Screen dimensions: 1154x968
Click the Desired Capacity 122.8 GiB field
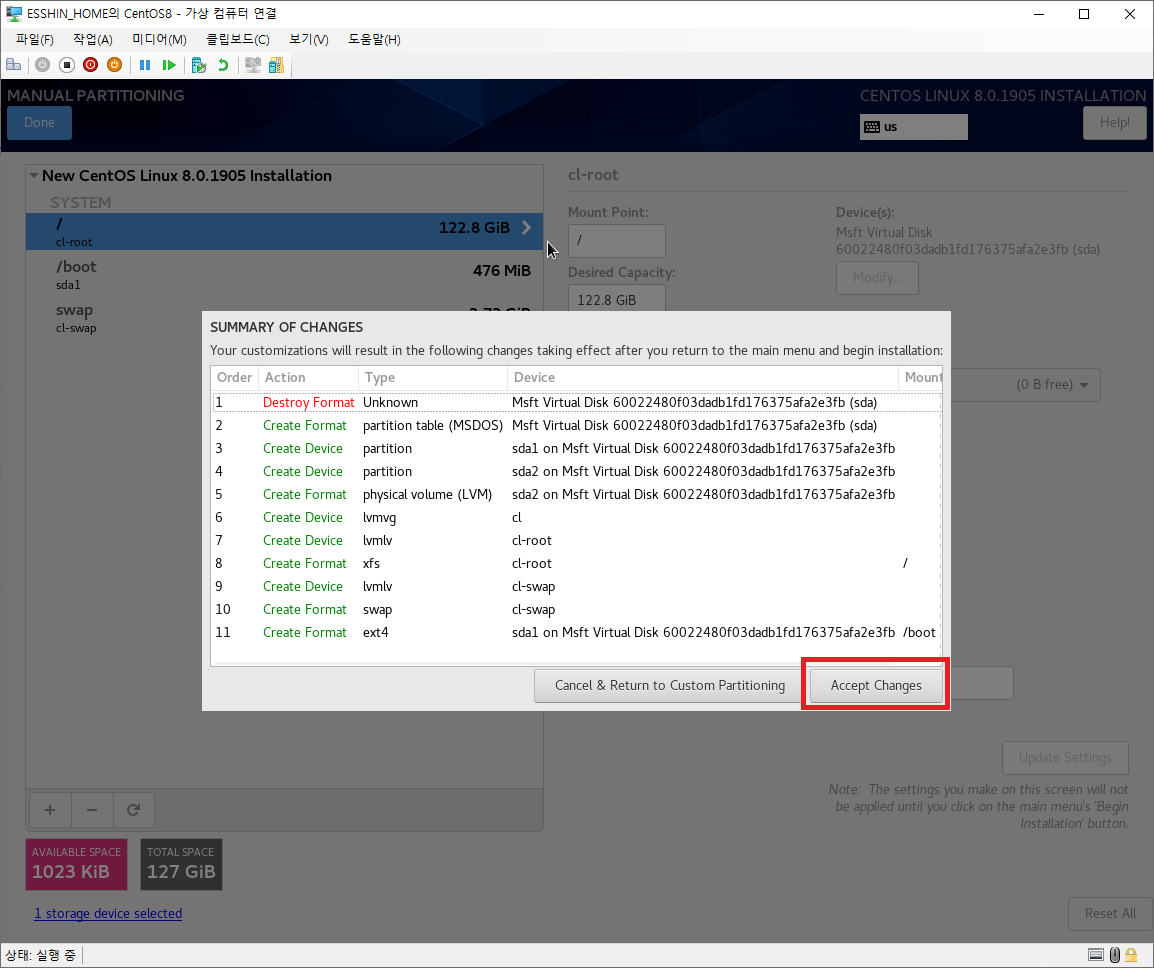pos(617,298)
